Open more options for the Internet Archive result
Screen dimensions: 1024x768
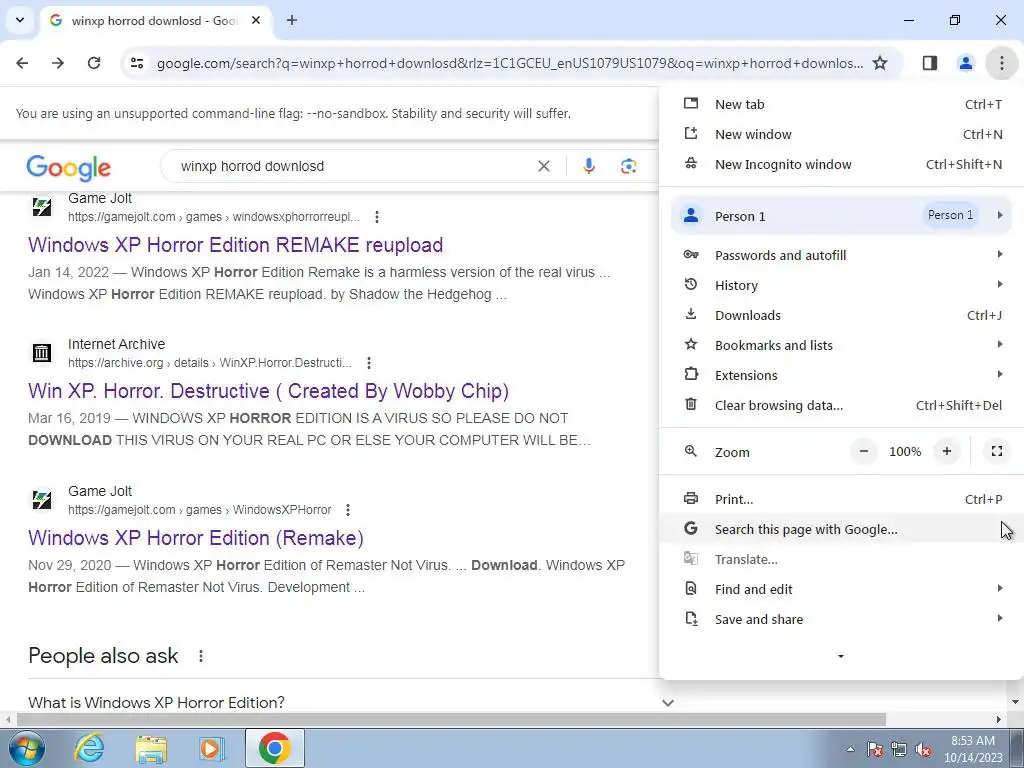(369, 362)
